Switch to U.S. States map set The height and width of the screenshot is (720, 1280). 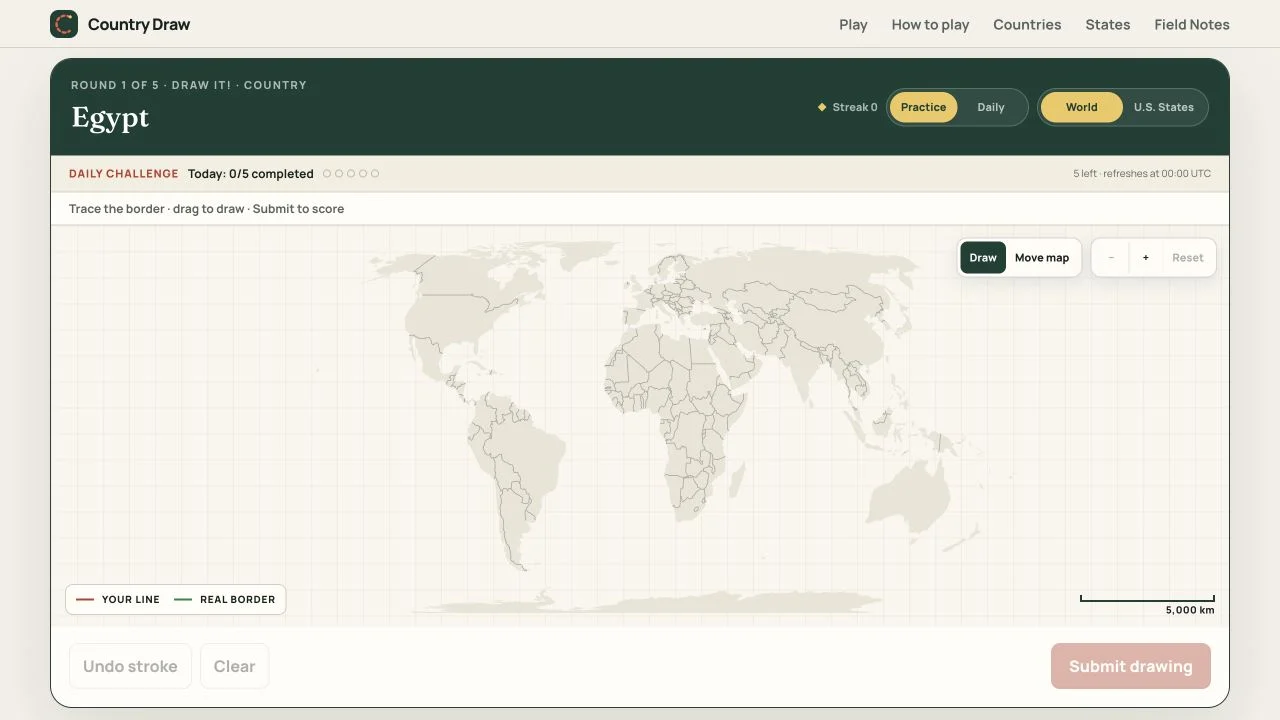click(1163, 107)
